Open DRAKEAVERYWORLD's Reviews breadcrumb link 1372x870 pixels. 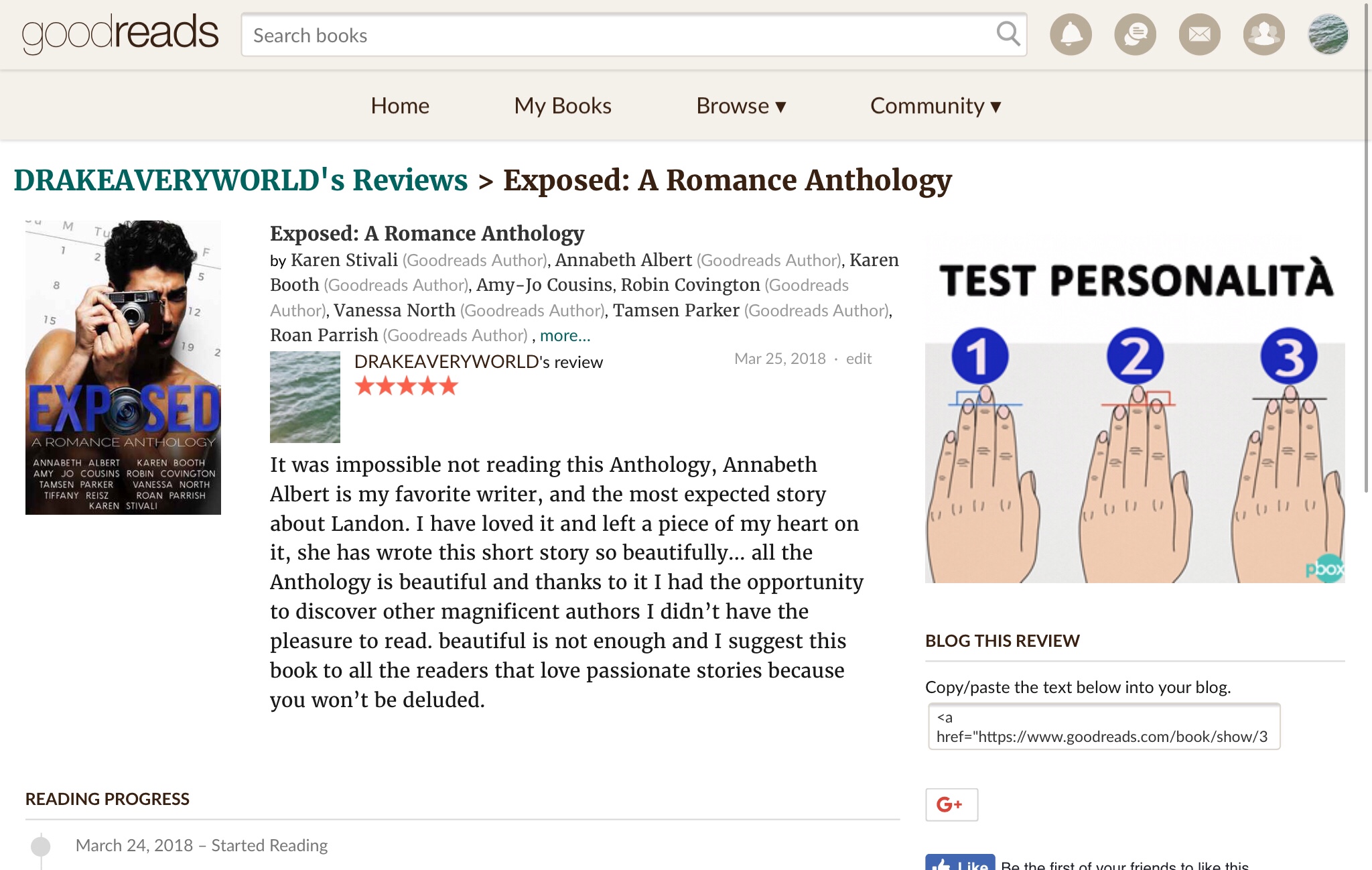click(x=241, y=180)
